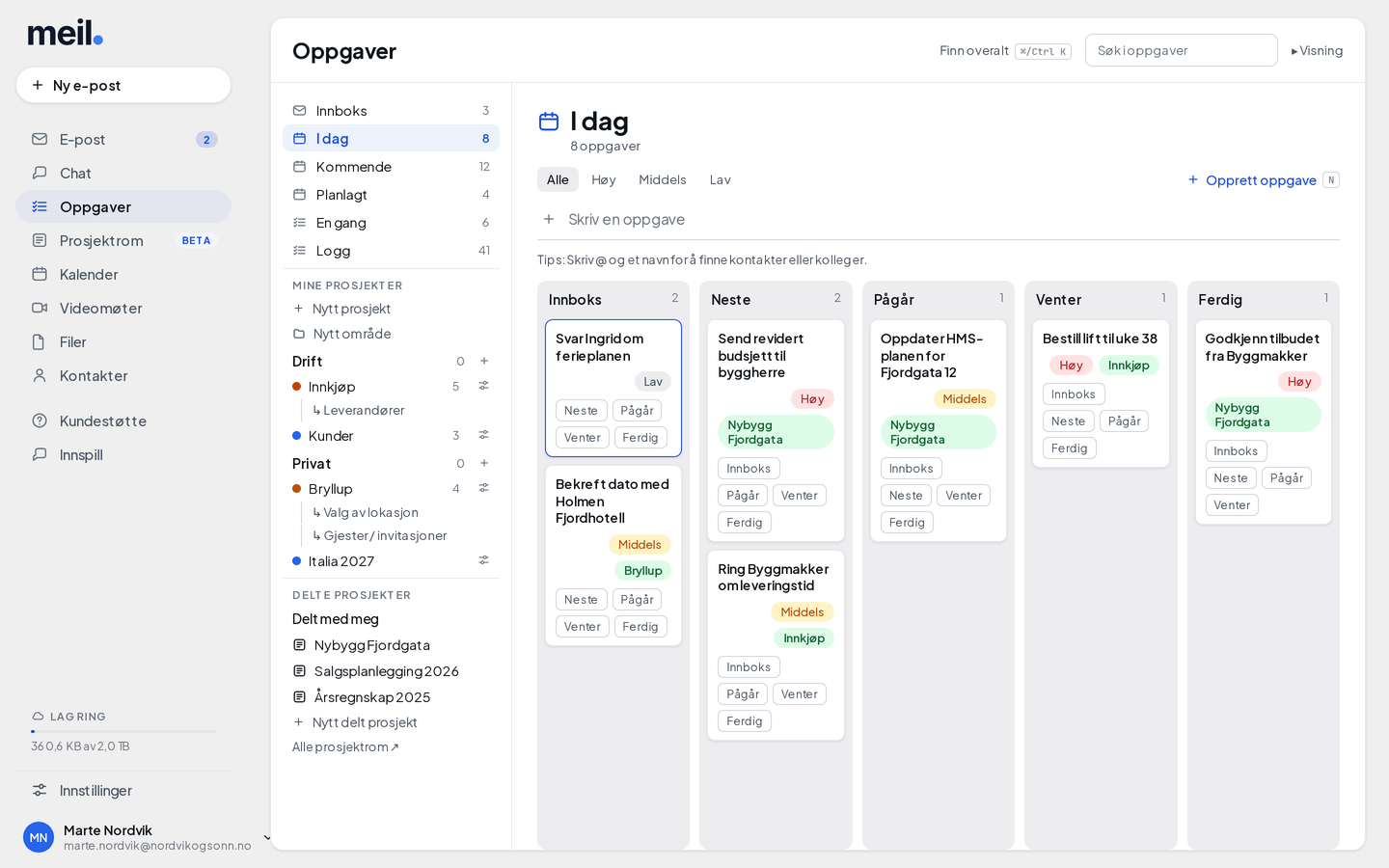Screen dimensions: 1389x868
Task: Open settings sliders for Innkjøp project
Action: point(484,386)
